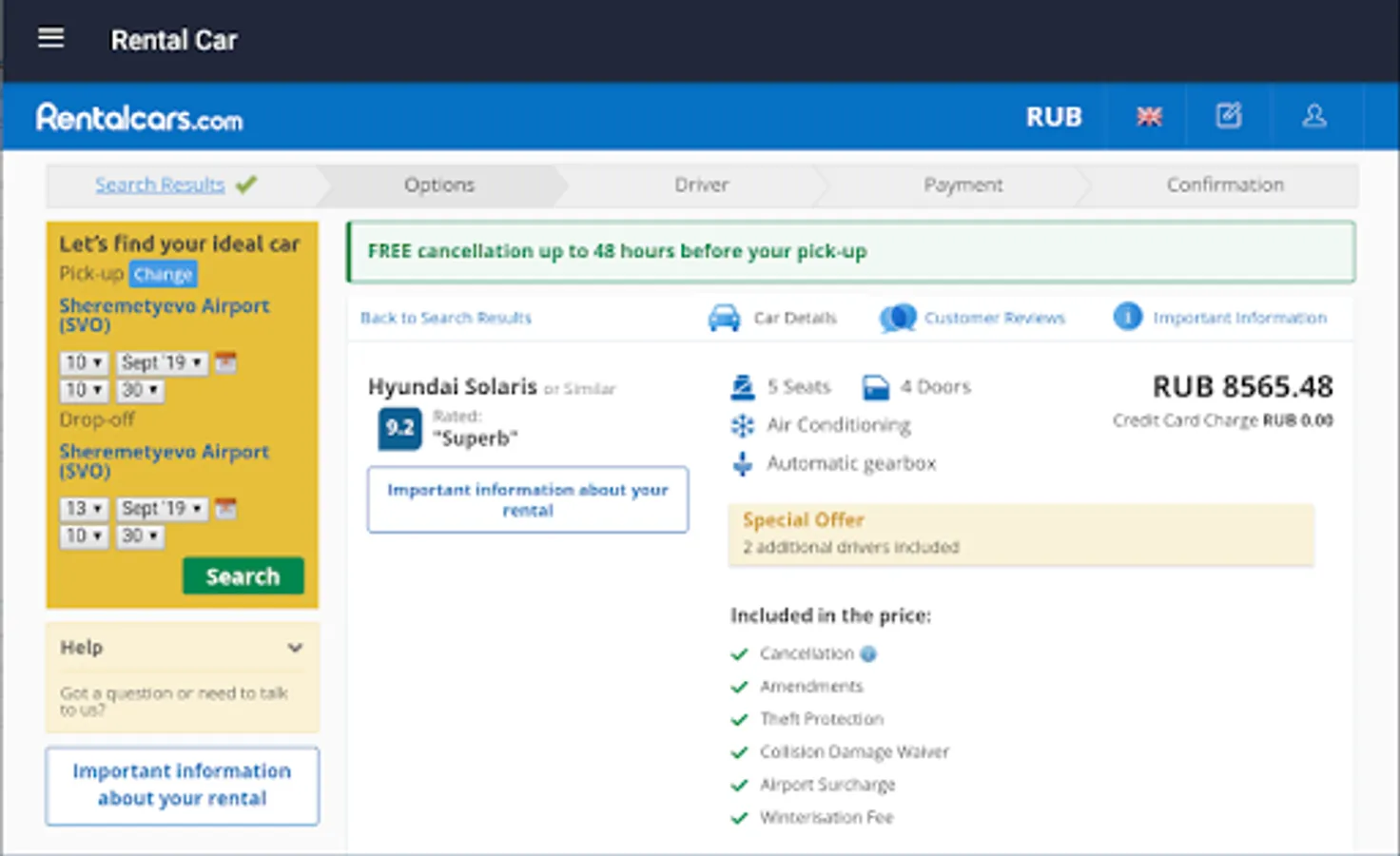Click the Automatic gearbox icon
This screenshot has width=1400, height=856.
tap(742, 463)
